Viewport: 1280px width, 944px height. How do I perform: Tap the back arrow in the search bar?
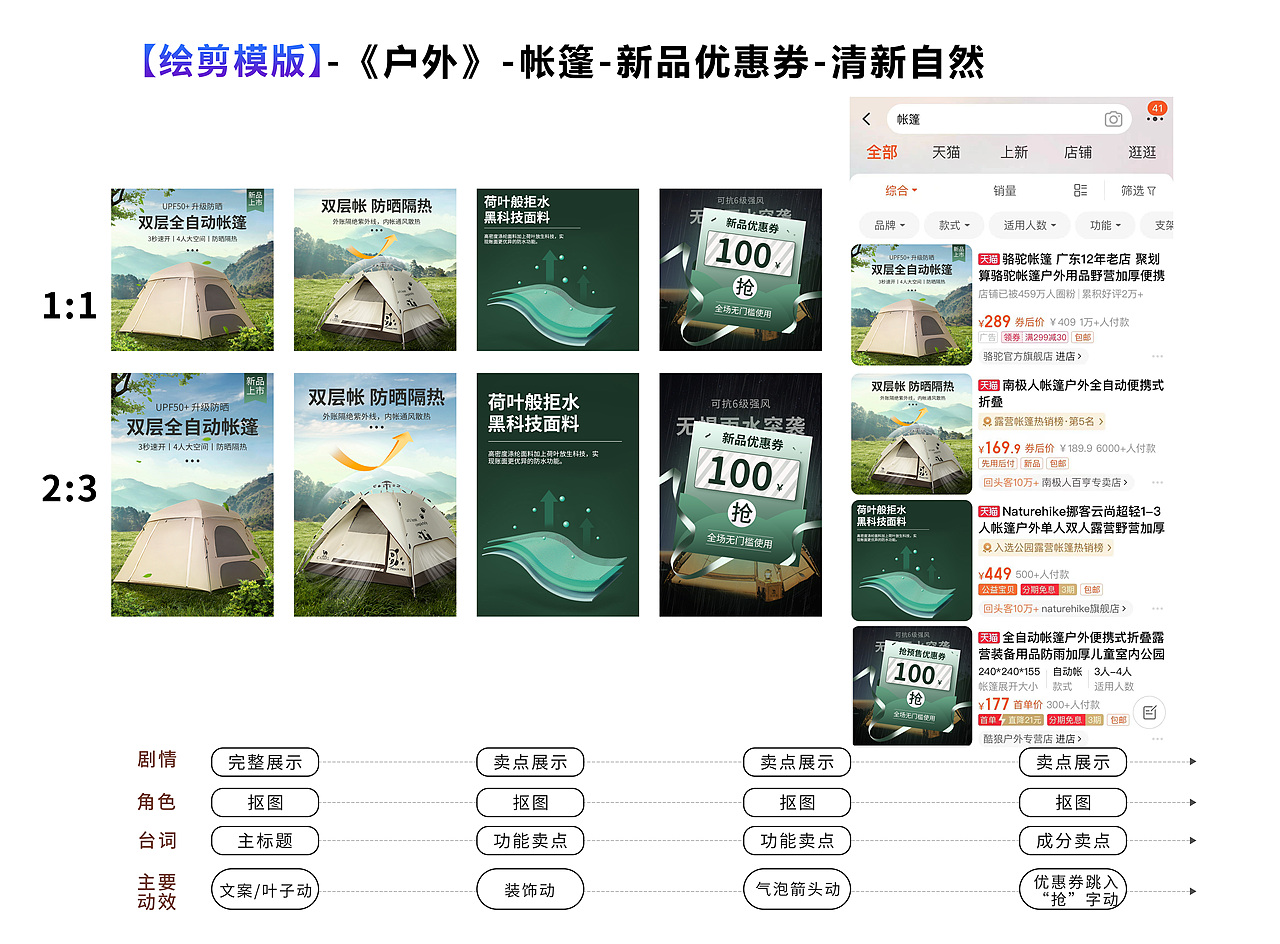pos(865,118)
